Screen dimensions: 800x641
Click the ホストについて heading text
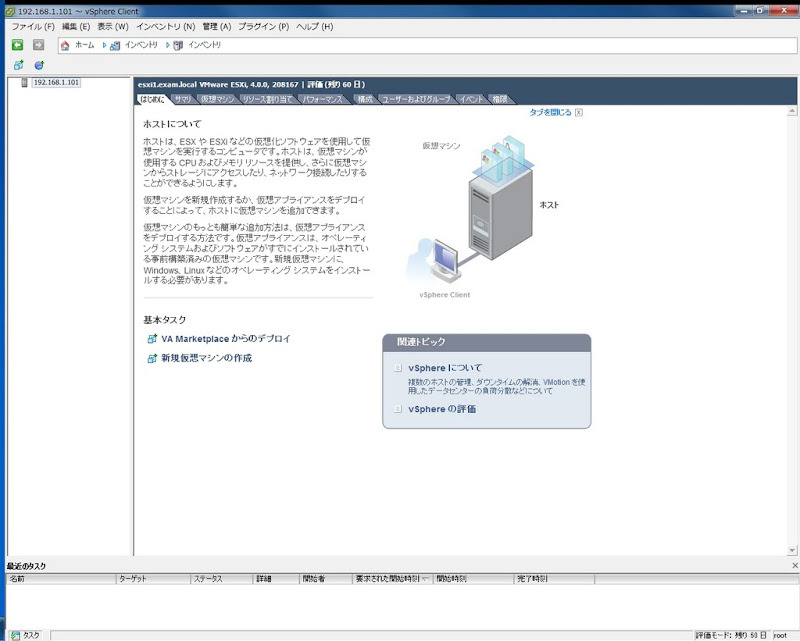click(172, 124)
